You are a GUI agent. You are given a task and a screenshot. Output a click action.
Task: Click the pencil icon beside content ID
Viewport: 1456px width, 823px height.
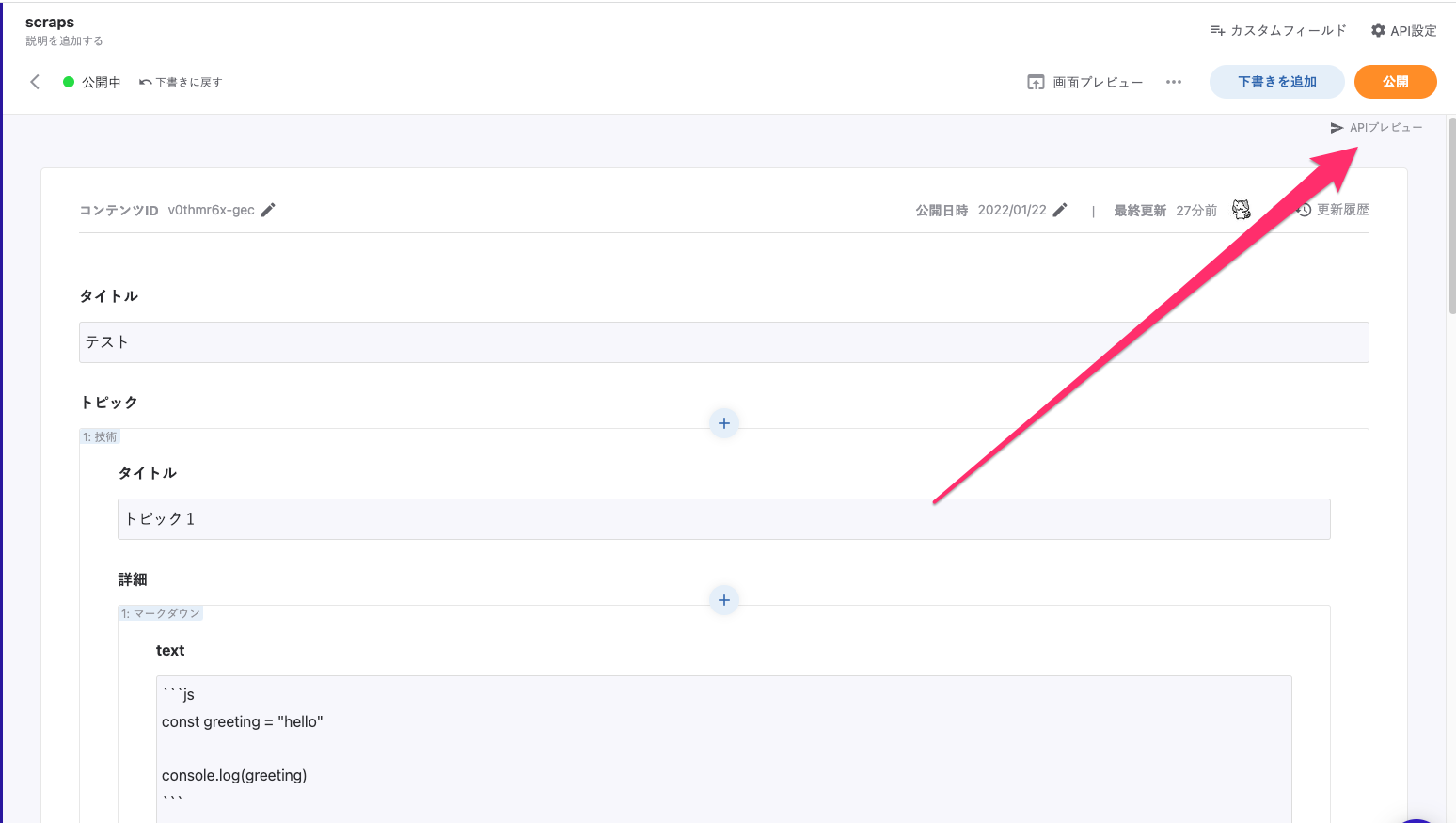pyautogui.click(x=268, y=210)
